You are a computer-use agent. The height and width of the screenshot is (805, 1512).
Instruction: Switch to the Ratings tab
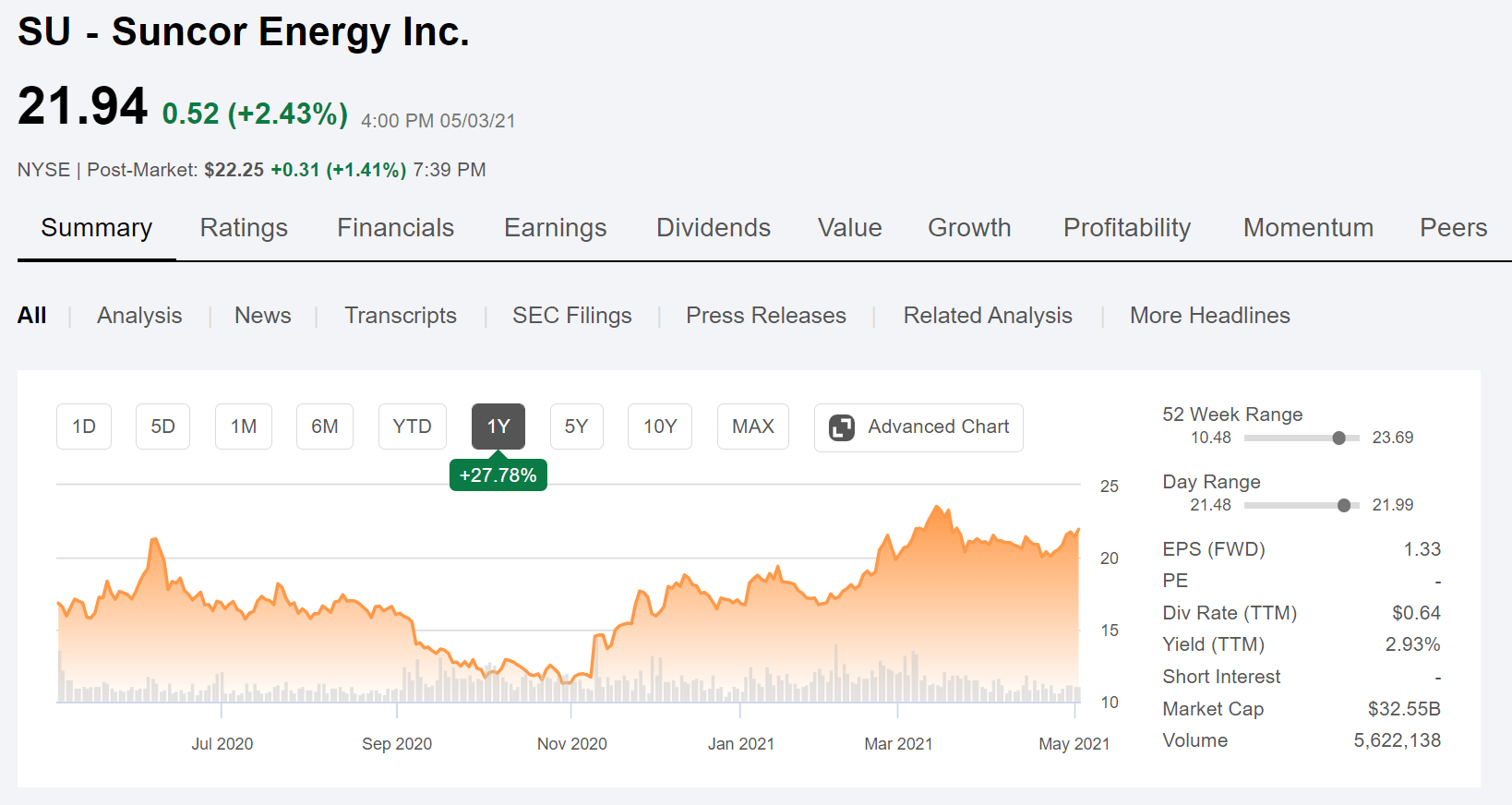coord(244,228)
